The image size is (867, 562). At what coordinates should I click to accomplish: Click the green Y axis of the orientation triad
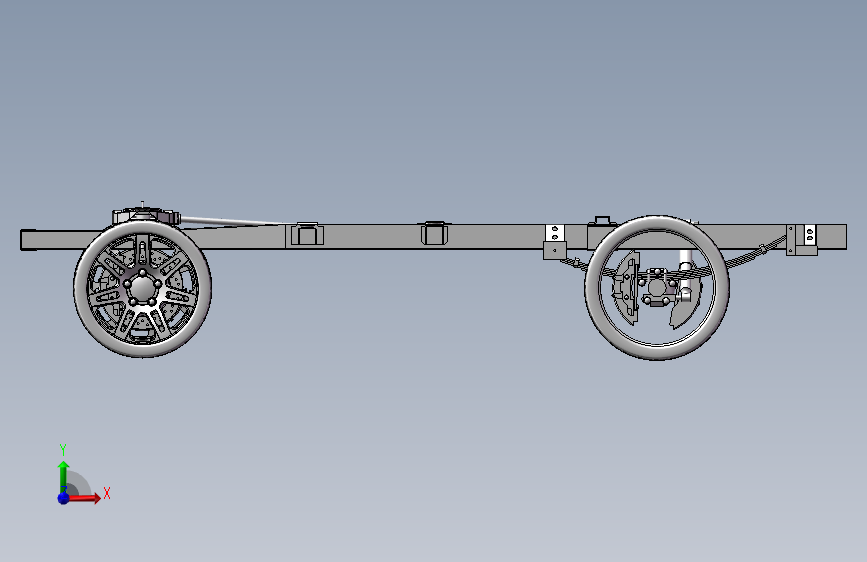point(64,476)
